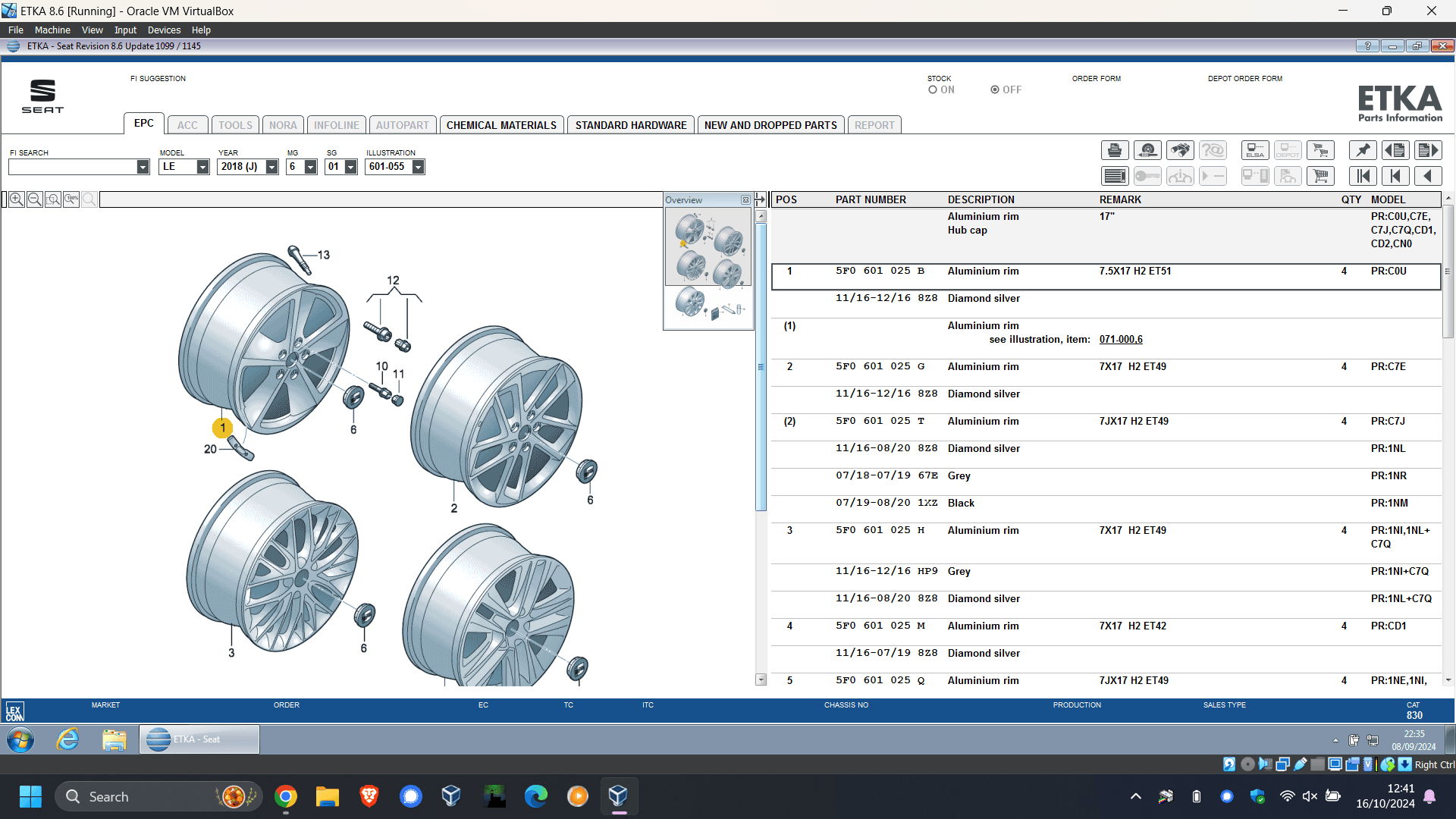
Task: Click in the illustration search text field
Action: coord(381,200)
